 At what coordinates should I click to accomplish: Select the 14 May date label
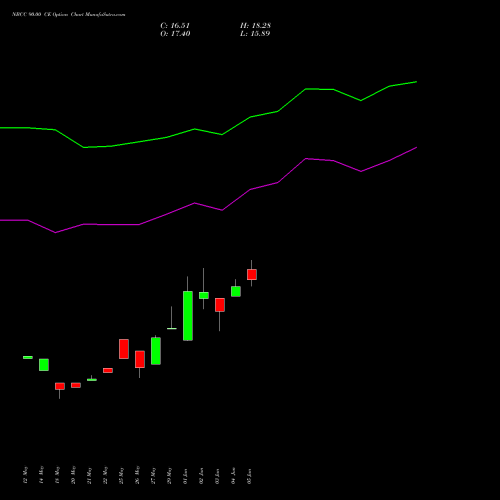41,475
